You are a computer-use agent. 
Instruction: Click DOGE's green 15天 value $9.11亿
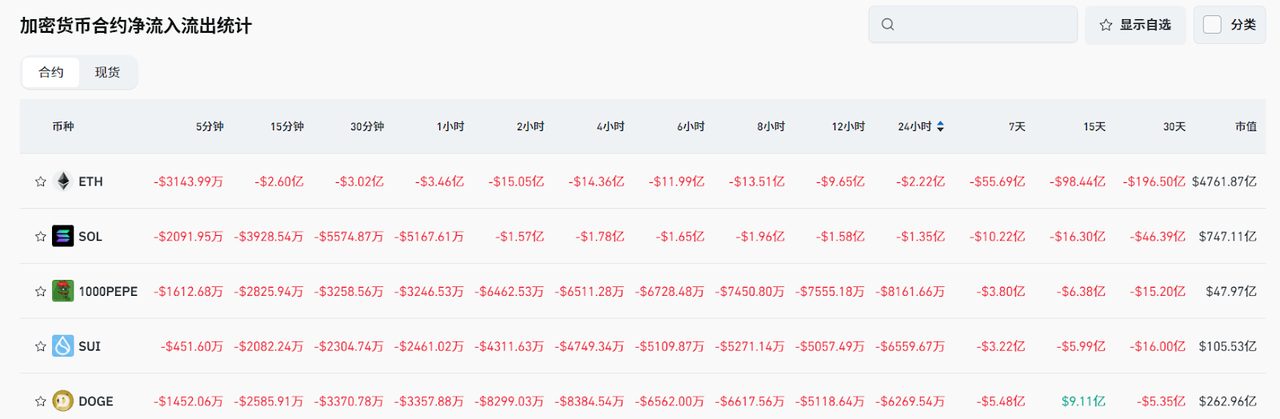(1083, 401)
